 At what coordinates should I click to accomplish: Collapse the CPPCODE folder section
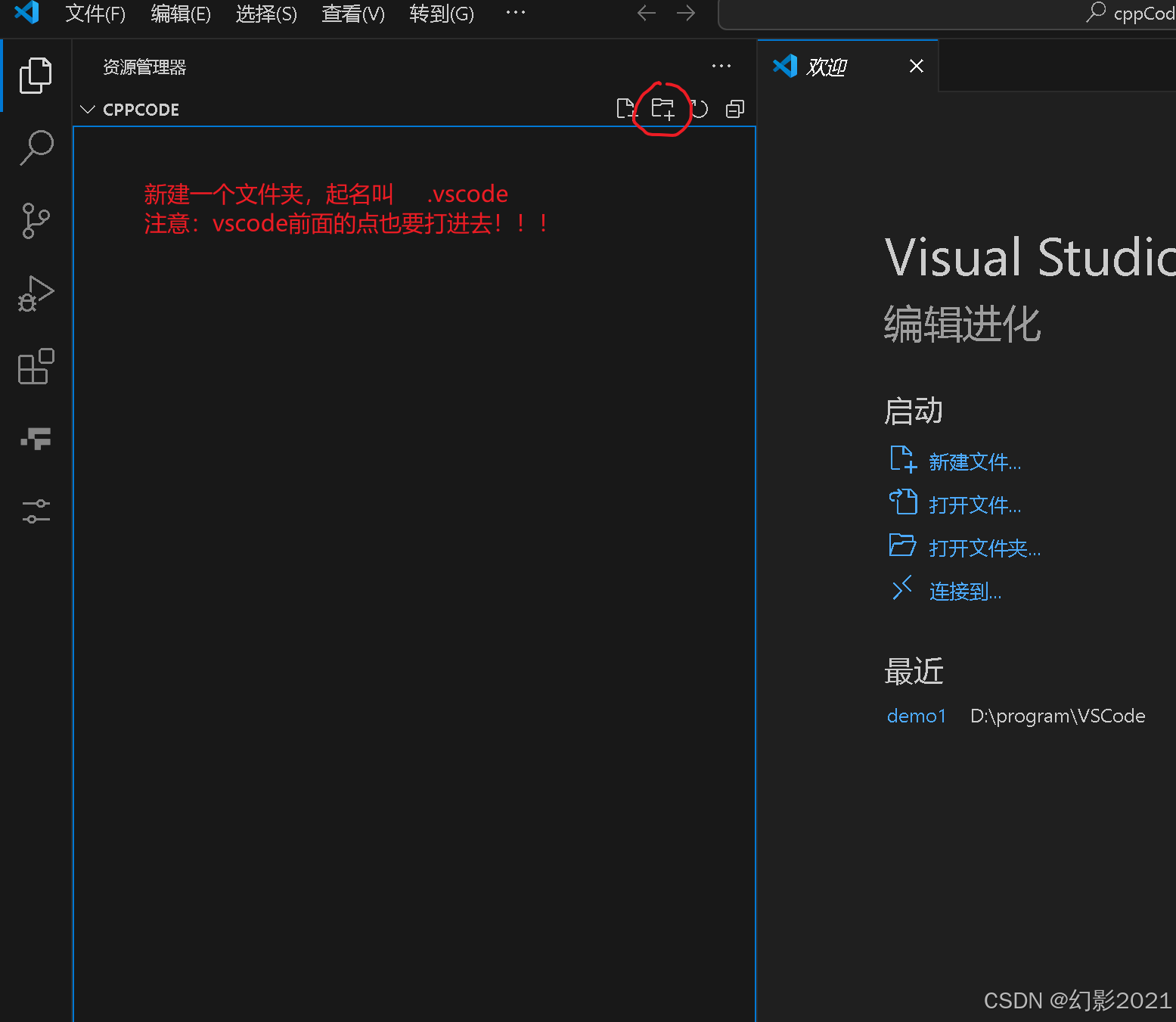(88, 110)
